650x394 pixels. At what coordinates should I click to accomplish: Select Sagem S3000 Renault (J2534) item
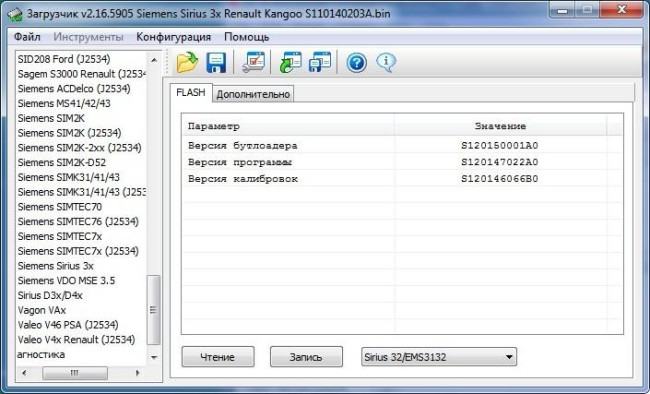[81, 74]
